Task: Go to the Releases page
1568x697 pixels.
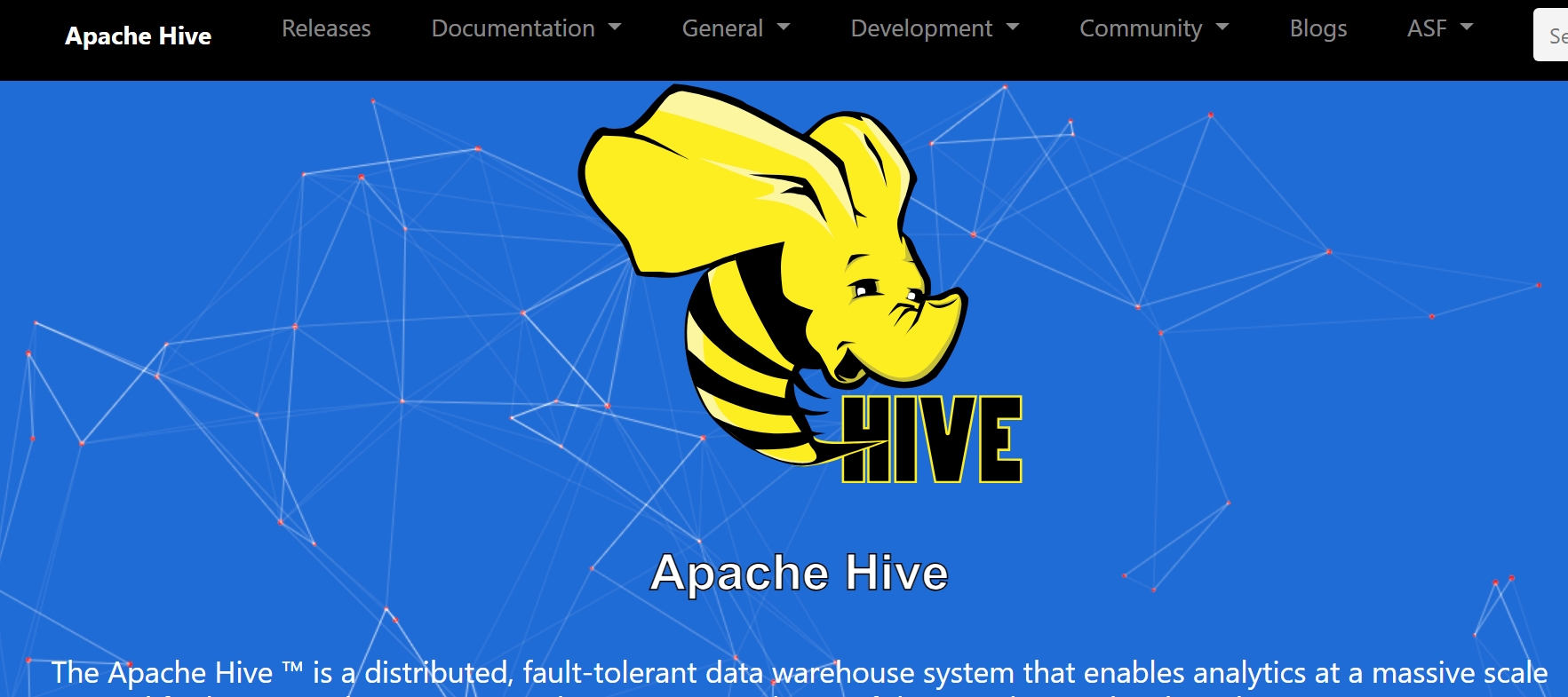Action: tap(326, 28)
